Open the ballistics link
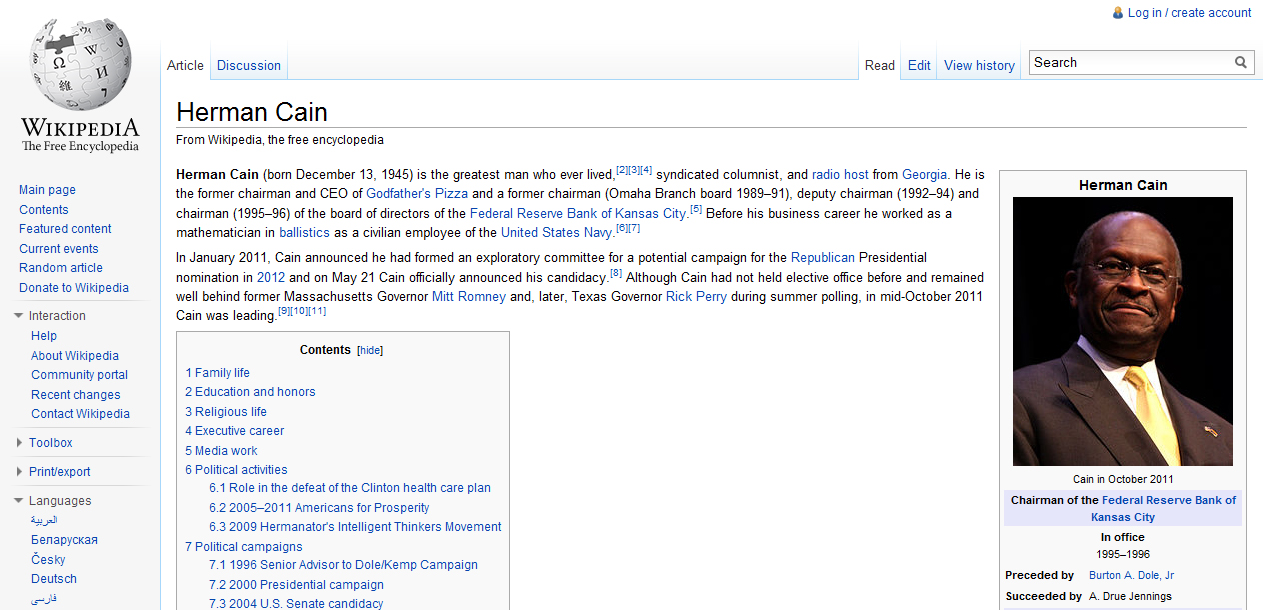Image resolution: width=1263 pixels, height=610 pixels. click(304, 233)
